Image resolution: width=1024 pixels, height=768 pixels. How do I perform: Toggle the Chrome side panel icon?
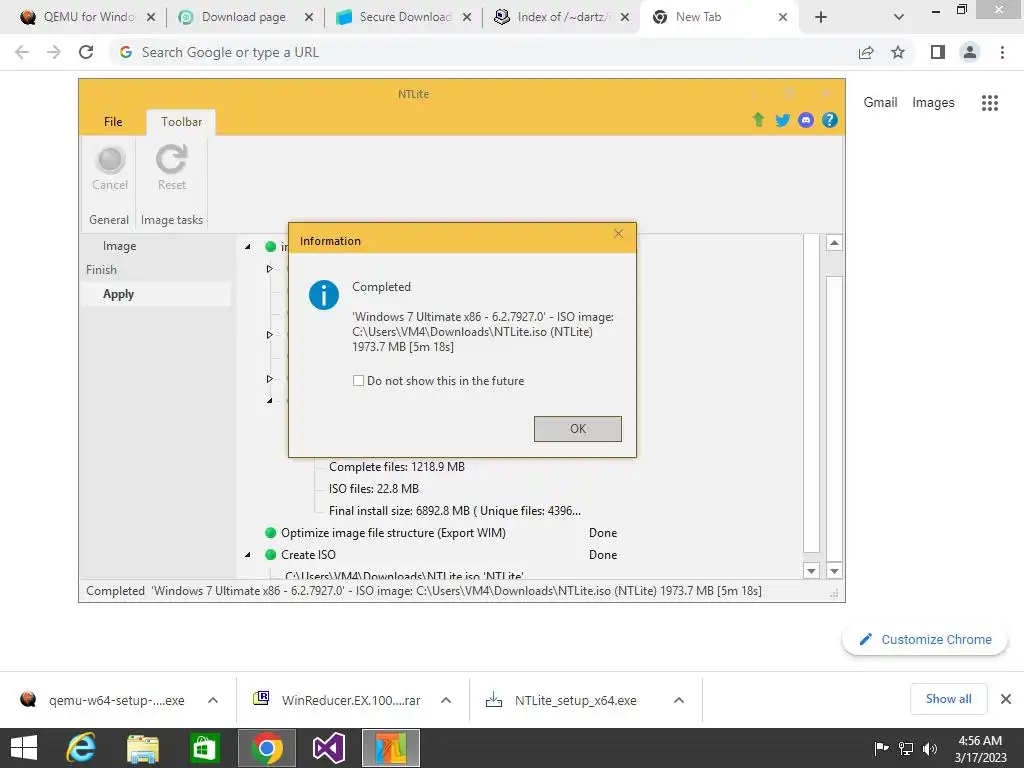tap(938, 52)
